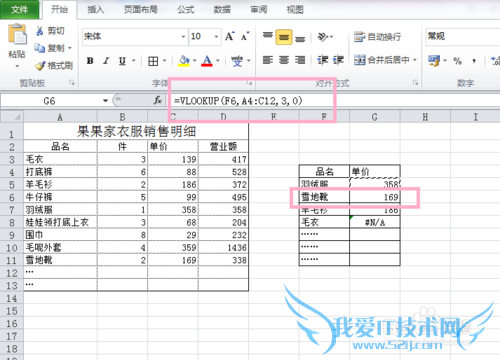Apply comma style format

[x=474, y=61]
